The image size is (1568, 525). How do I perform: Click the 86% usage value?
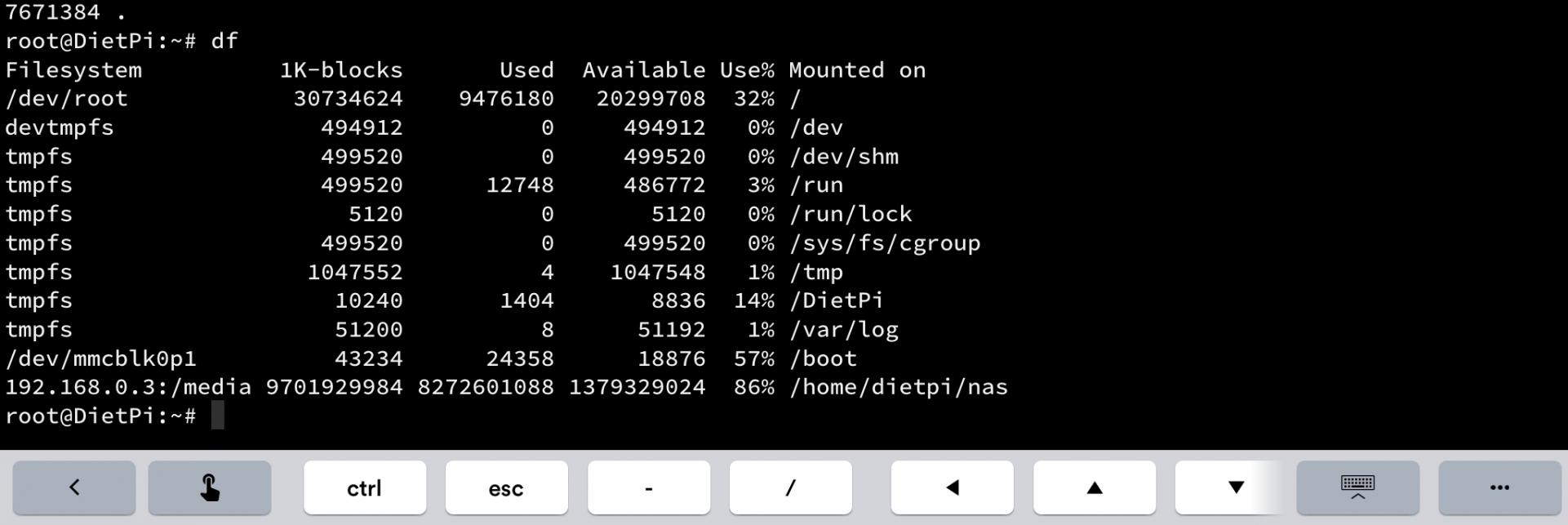(x=753, y=387)
